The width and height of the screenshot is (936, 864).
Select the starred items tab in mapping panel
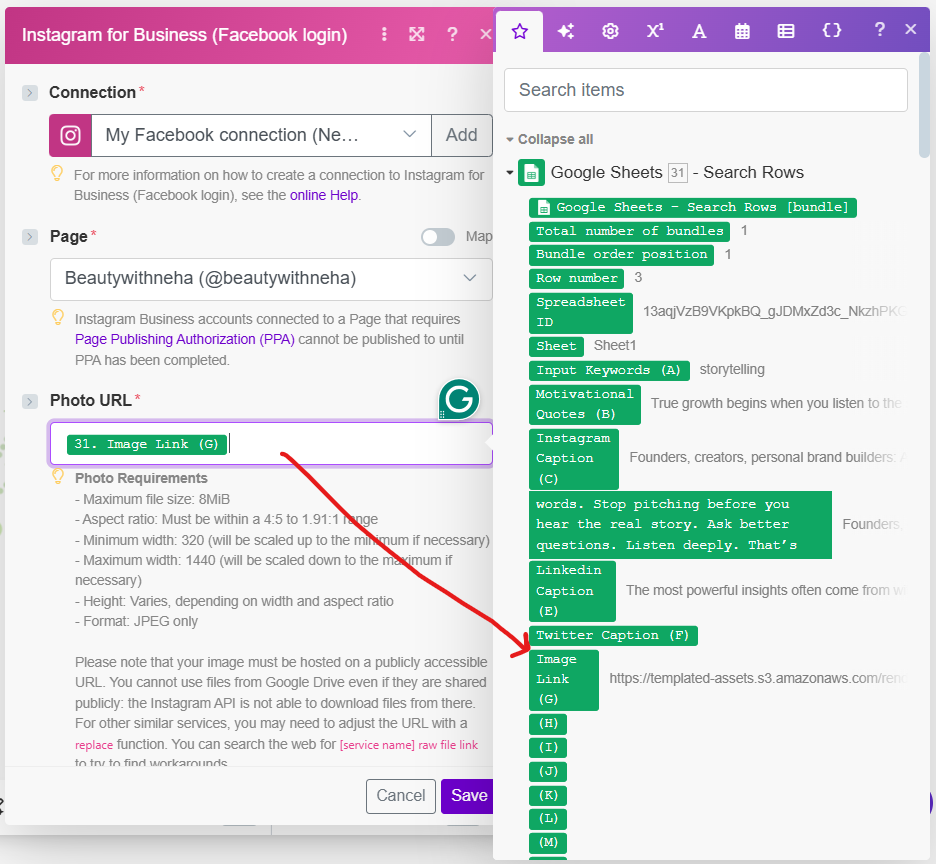519,31
